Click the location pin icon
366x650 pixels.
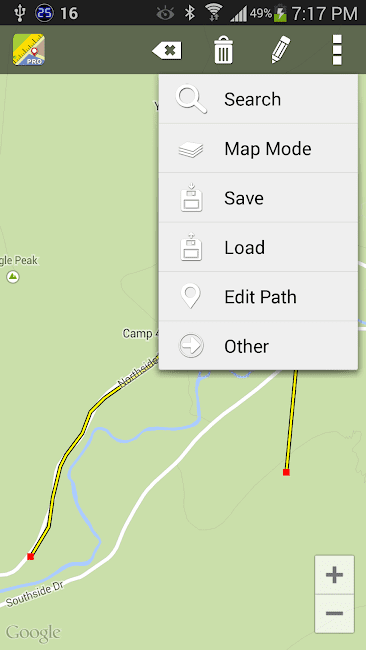[191, 296]
